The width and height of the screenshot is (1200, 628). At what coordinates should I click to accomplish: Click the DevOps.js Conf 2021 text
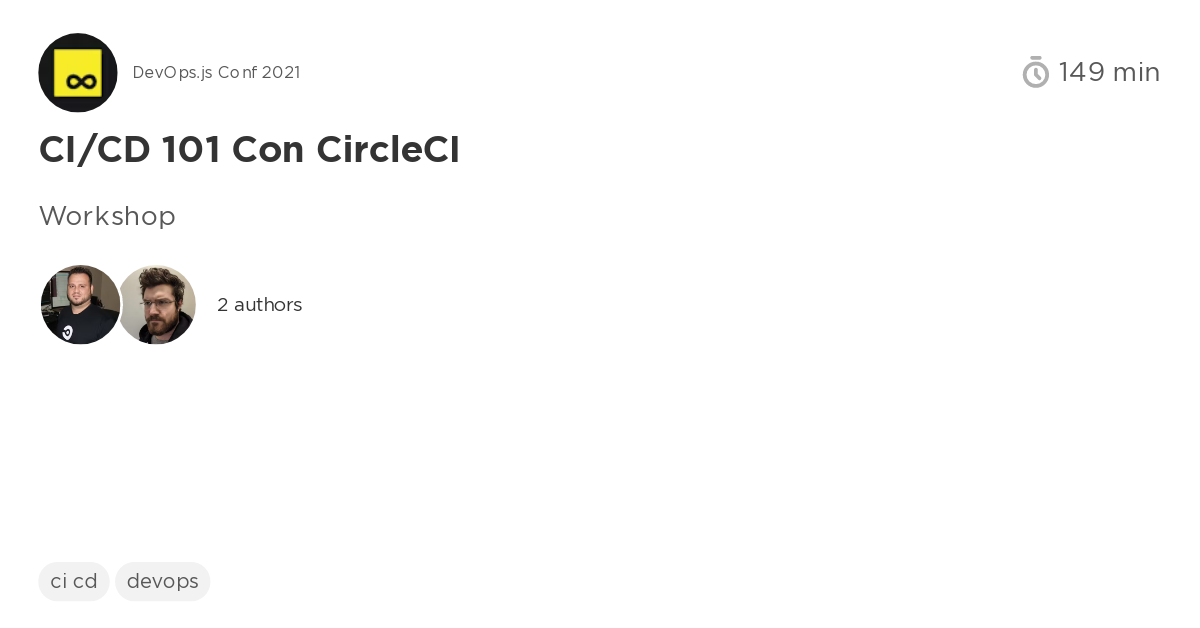point(216,72)
